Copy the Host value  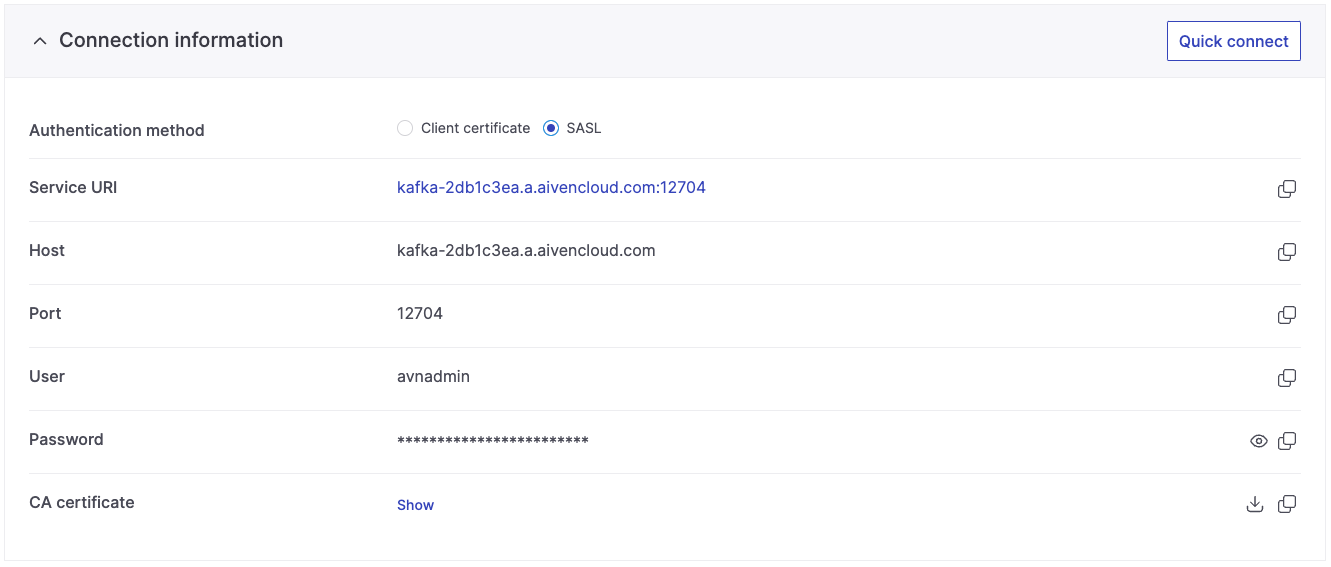pyautogui.click(x=1287, y=252)
